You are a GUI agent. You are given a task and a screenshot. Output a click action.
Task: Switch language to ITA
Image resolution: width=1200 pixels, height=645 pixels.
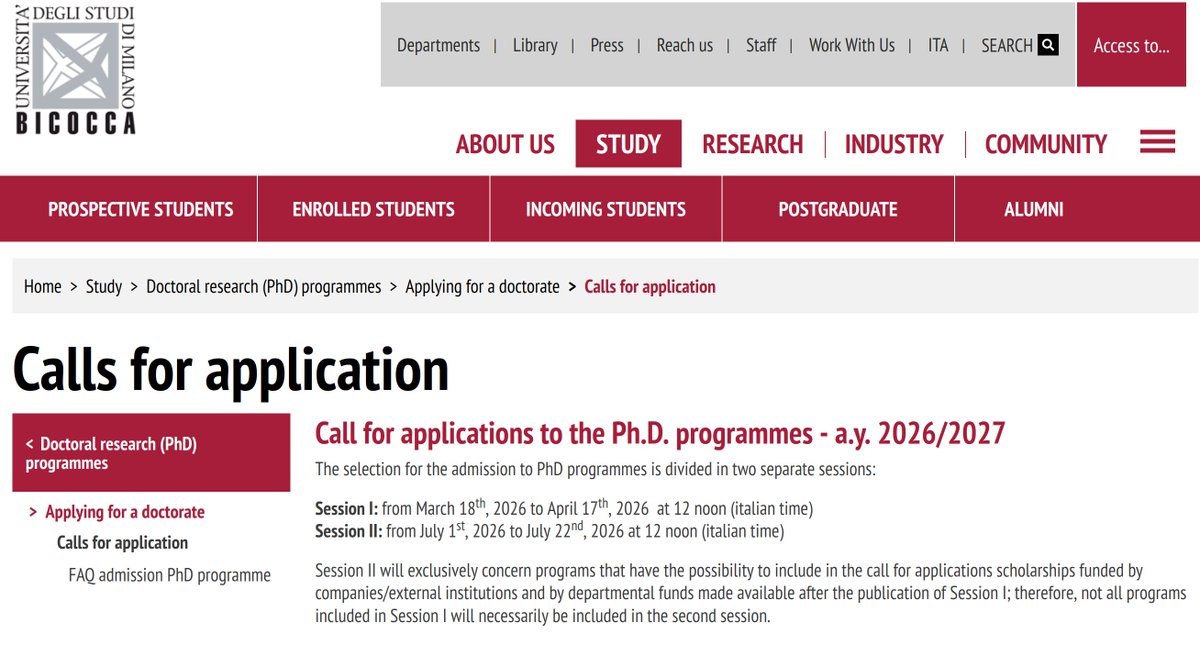click(938, 45)
